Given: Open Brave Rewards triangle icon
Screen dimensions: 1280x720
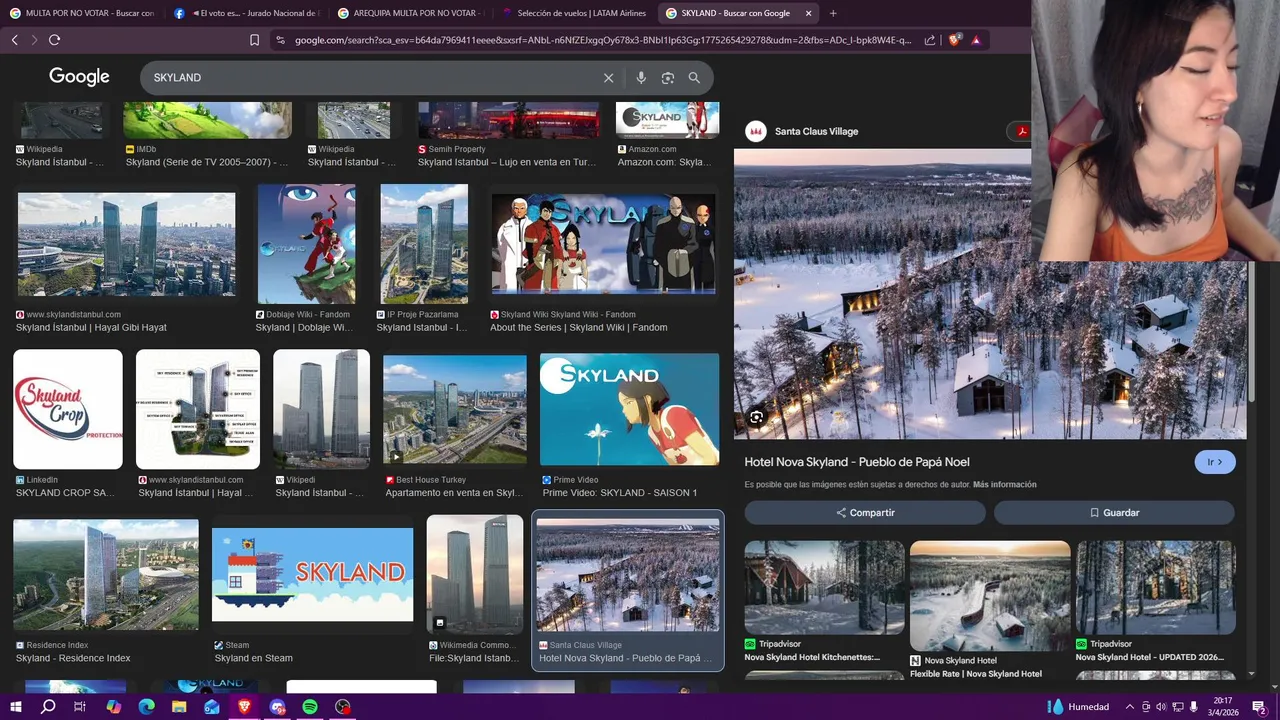Looking at the screenshot, I should click(x=976, y=40).
